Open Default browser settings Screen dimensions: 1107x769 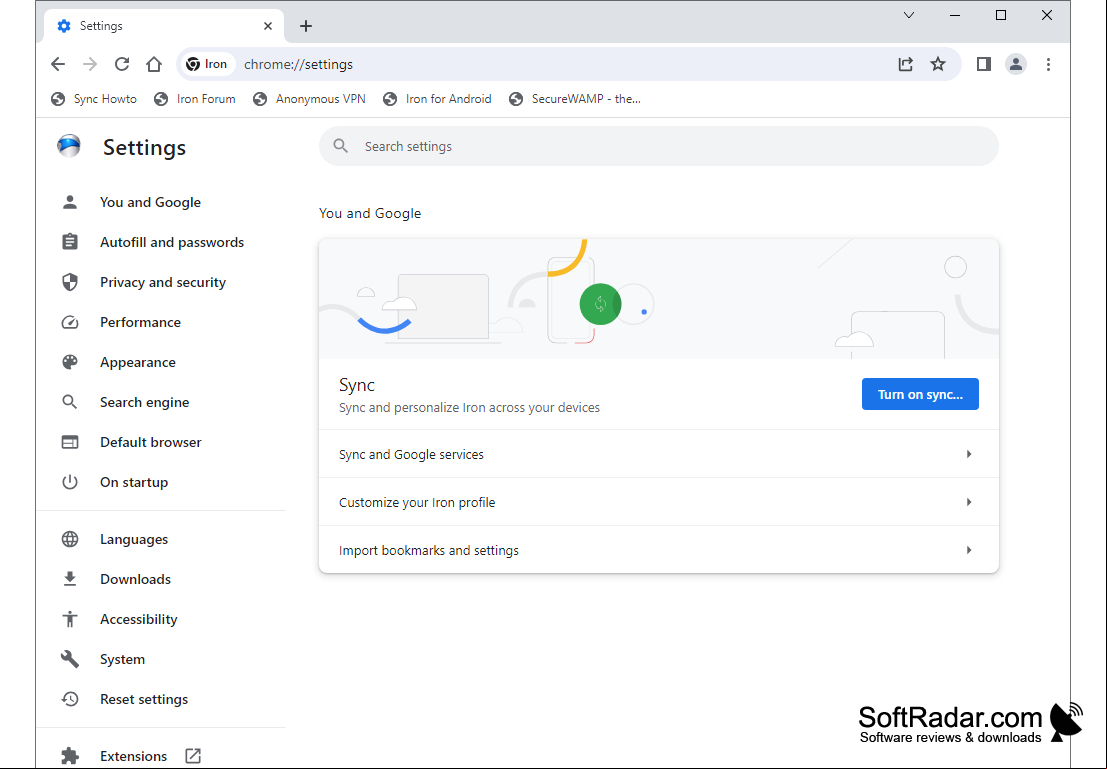pyautogui.click(x=150, y=442)
